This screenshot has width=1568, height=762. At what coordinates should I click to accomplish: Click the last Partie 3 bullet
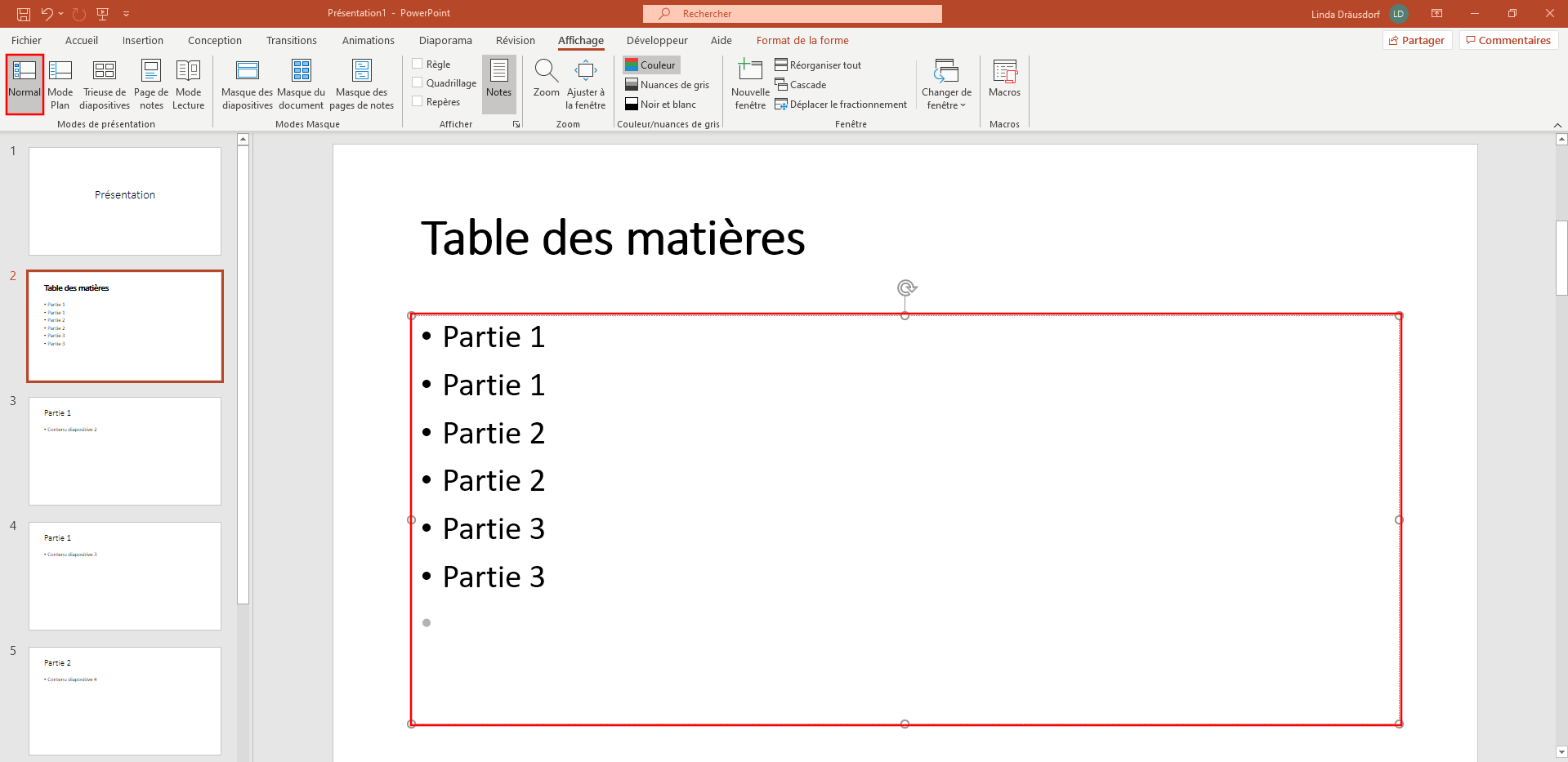494,577
